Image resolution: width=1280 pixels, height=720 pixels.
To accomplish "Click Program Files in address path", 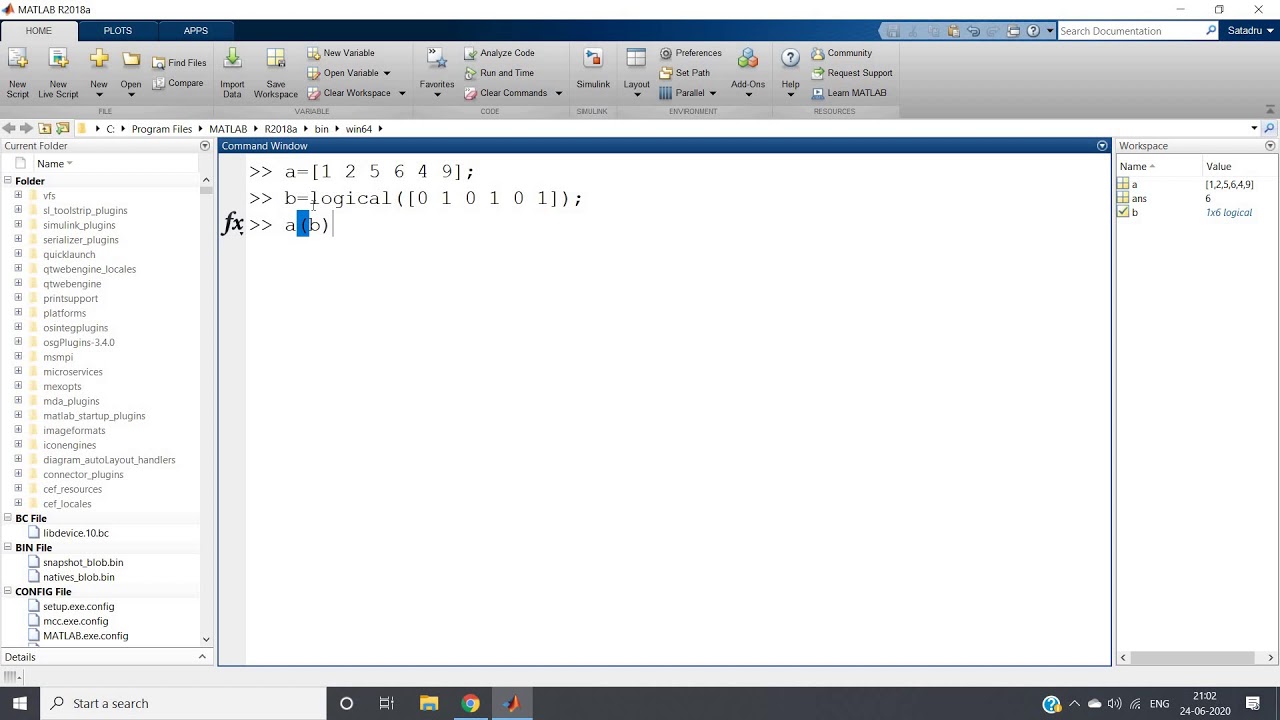I will click(x=162, y=129).
